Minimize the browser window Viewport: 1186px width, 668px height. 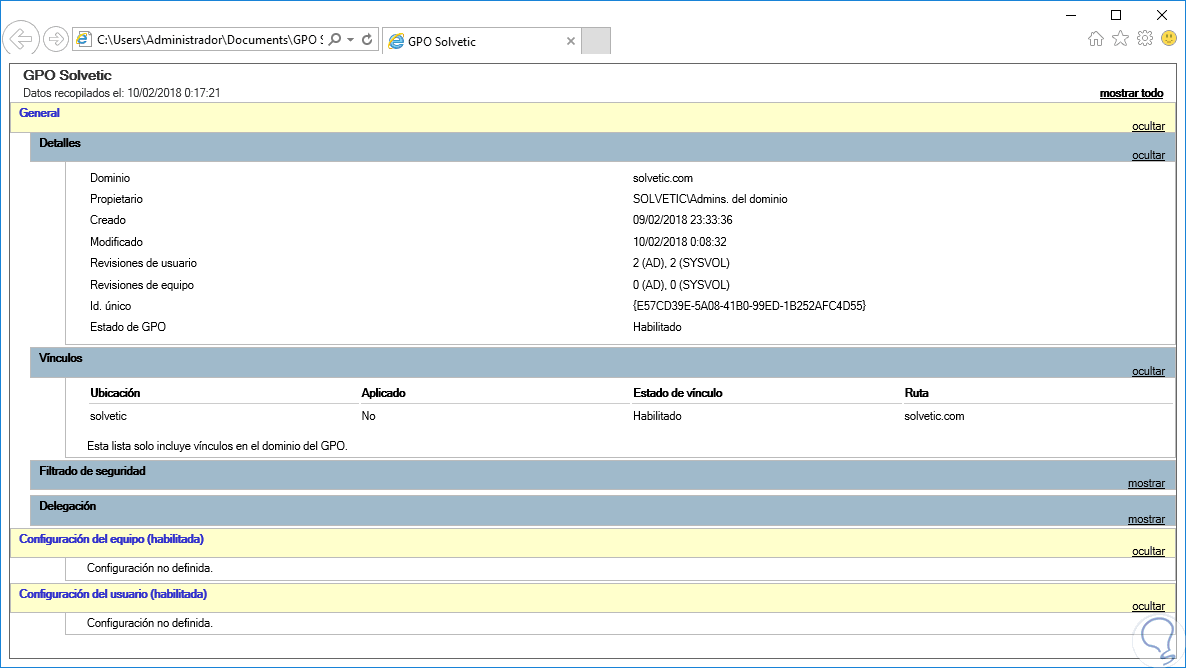(x=1071, y=15)
